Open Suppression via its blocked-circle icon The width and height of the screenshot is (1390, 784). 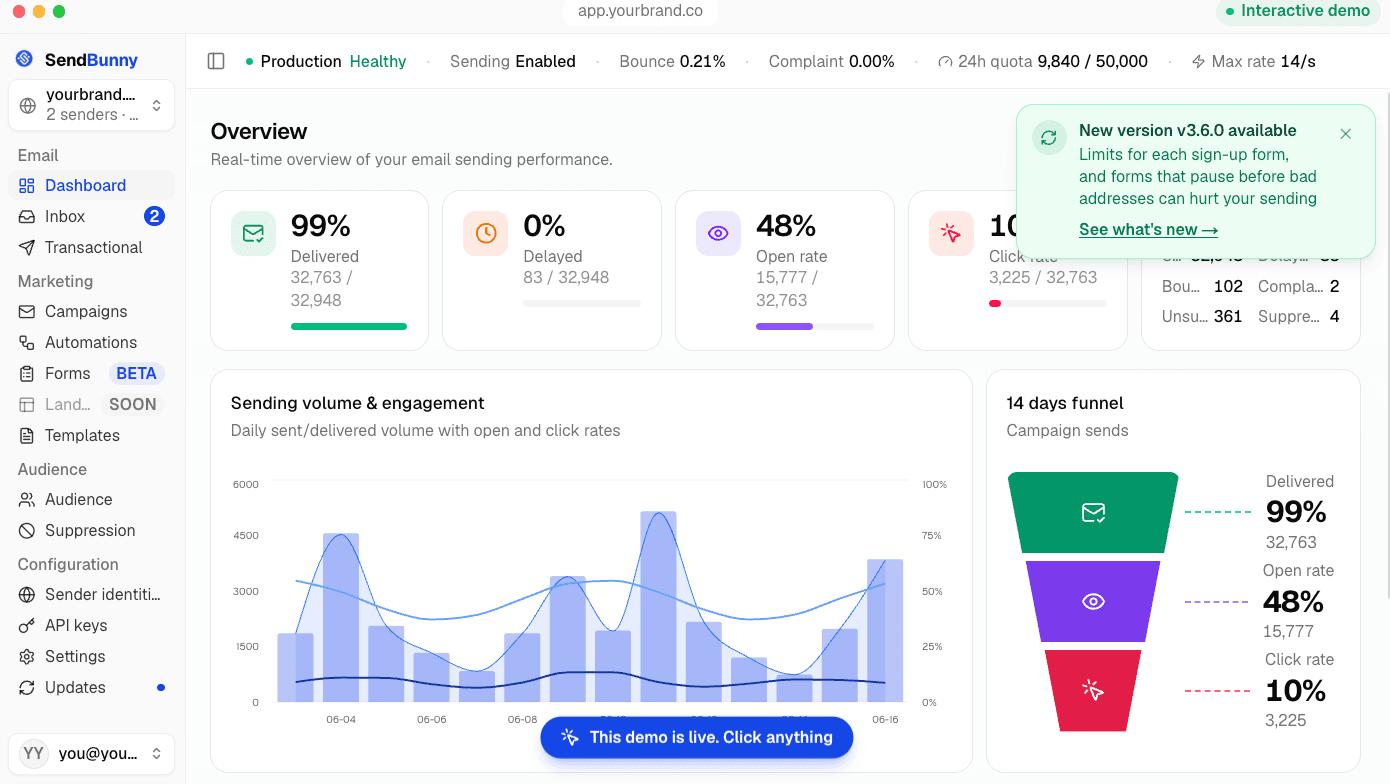27,530
